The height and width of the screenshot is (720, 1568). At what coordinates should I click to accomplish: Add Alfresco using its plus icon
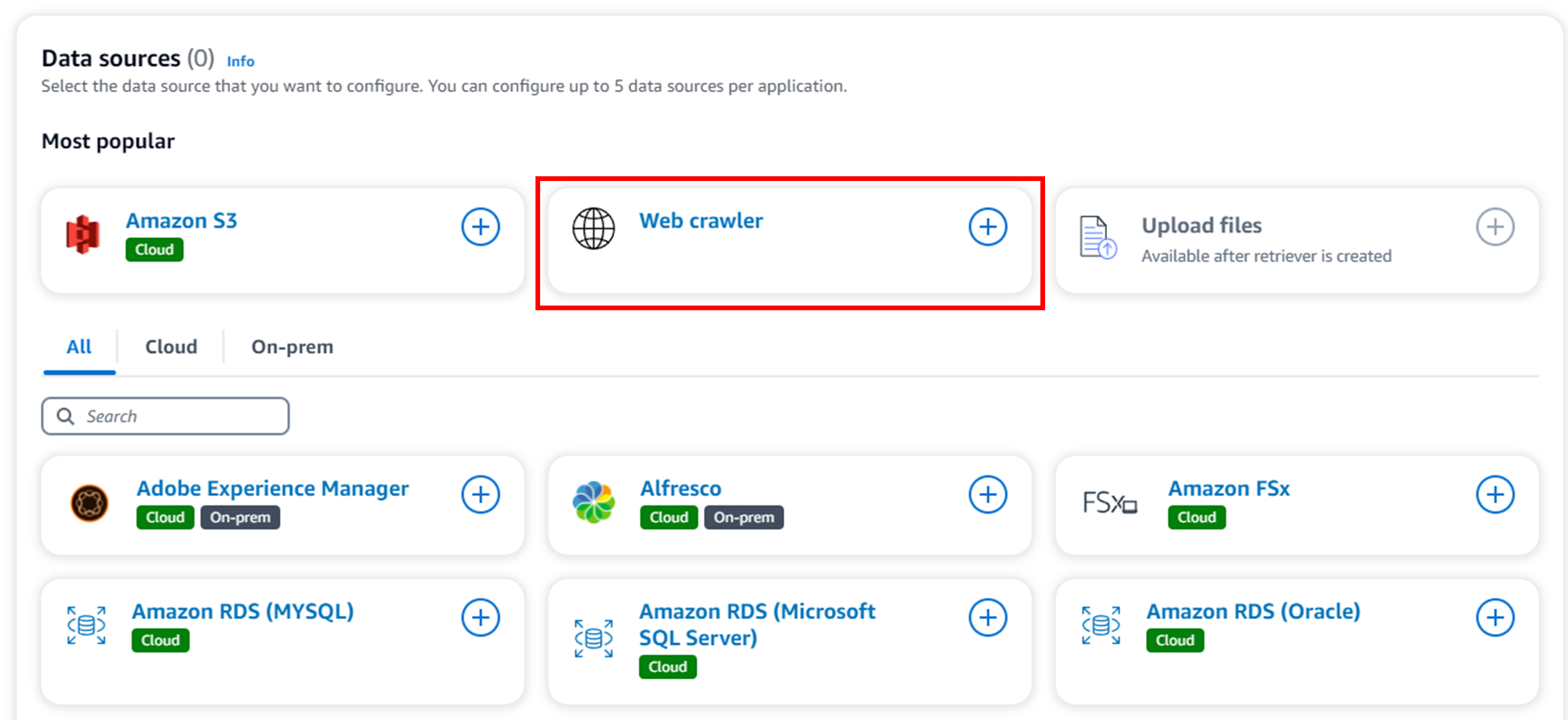988,495
